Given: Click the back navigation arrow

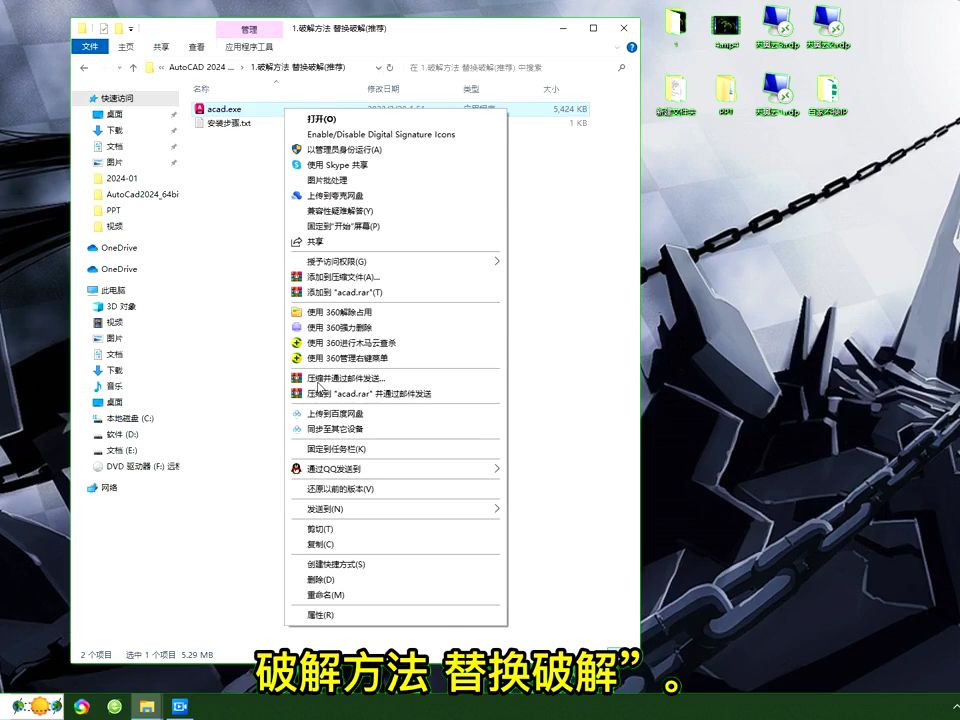Looking at the screenshot, I should [x=84, y=68].
